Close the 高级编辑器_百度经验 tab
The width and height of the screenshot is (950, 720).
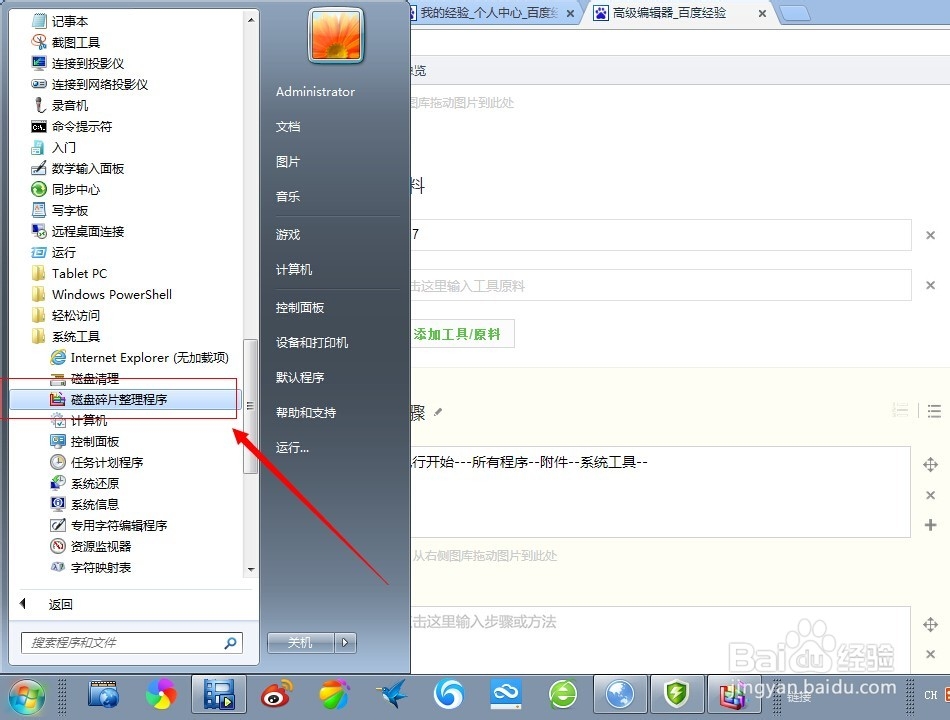click(762, 13)
